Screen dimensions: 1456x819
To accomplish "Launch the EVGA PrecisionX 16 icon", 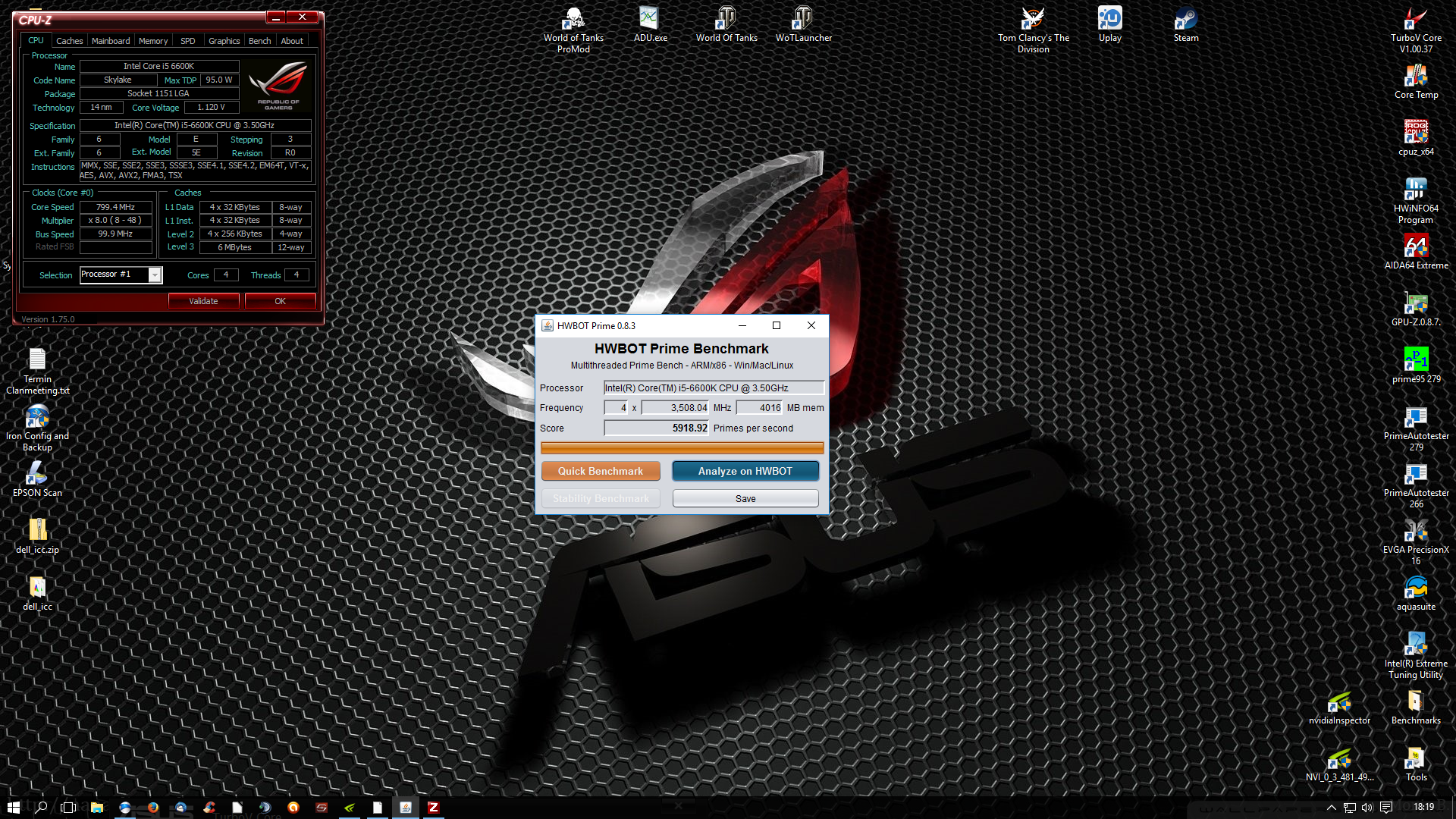I will [x=1416, y=541].
